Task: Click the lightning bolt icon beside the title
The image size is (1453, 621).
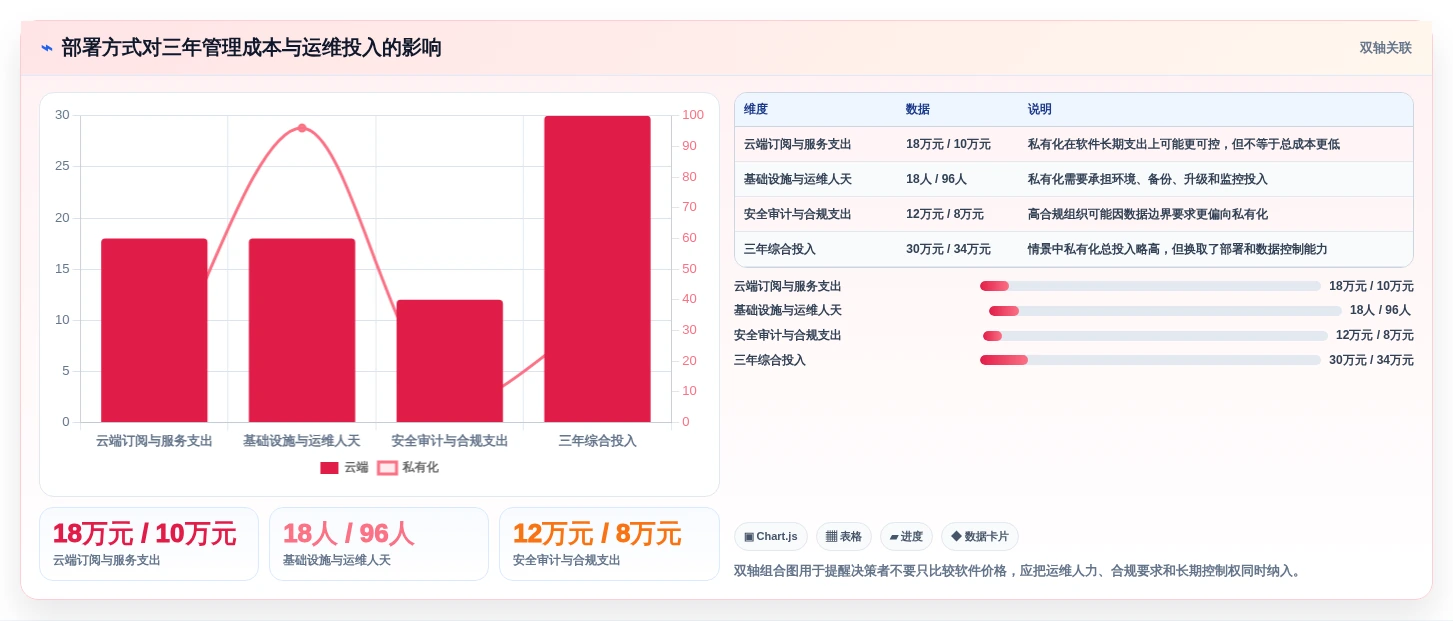Action: [46, 48]
